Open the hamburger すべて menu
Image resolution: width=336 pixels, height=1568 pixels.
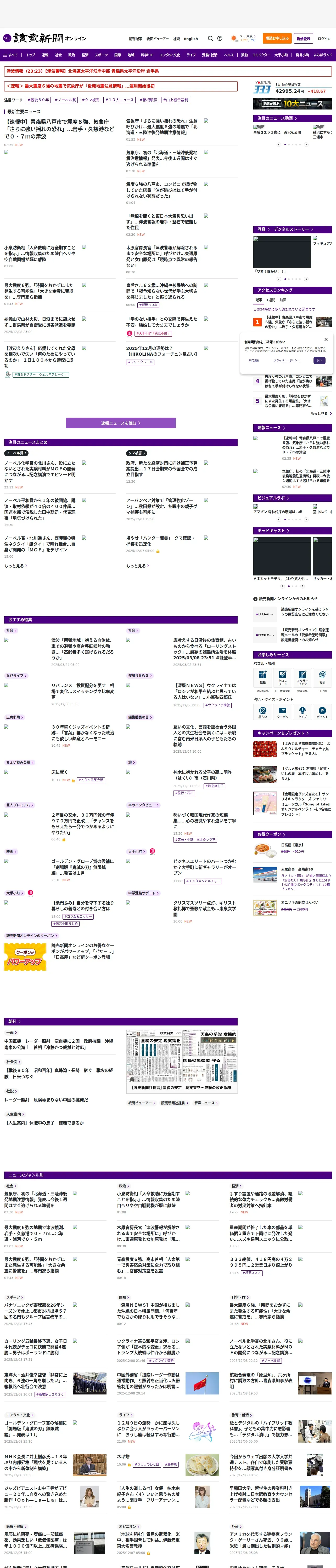(x=10, y=55)
